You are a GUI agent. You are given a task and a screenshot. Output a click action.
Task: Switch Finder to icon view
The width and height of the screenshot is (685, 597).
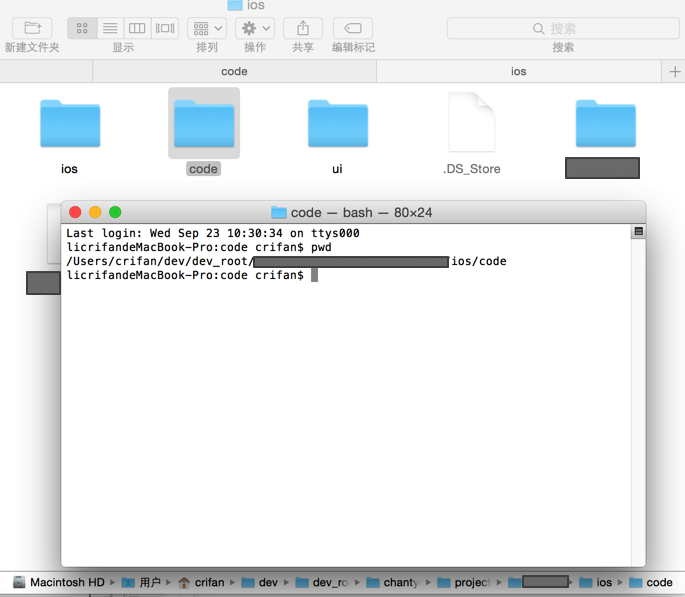[82, 28]
